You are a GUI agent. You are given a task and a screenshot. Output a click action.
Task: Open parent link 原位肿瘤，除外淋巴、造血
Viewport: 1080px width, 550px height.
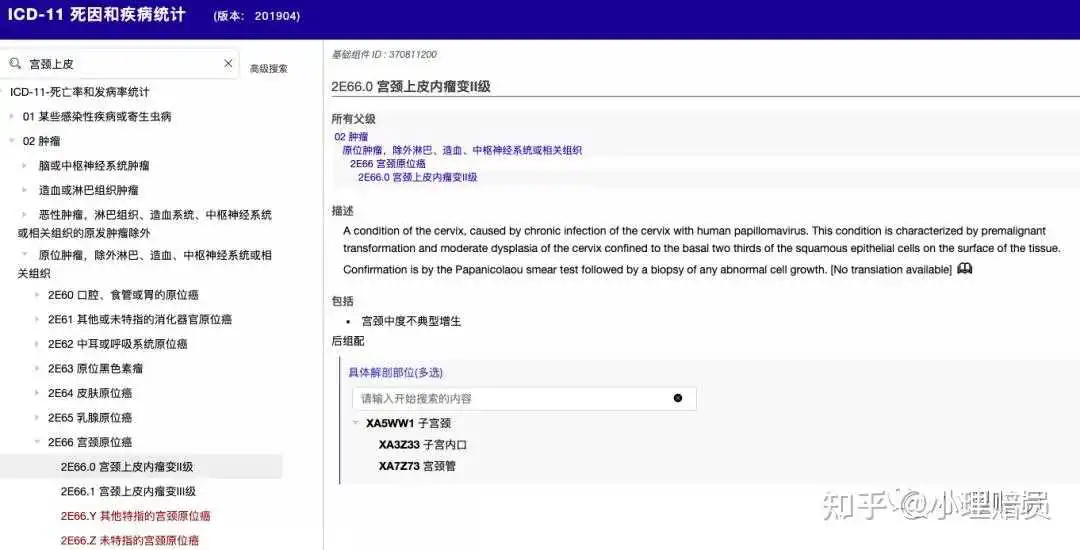pos(462,150)
